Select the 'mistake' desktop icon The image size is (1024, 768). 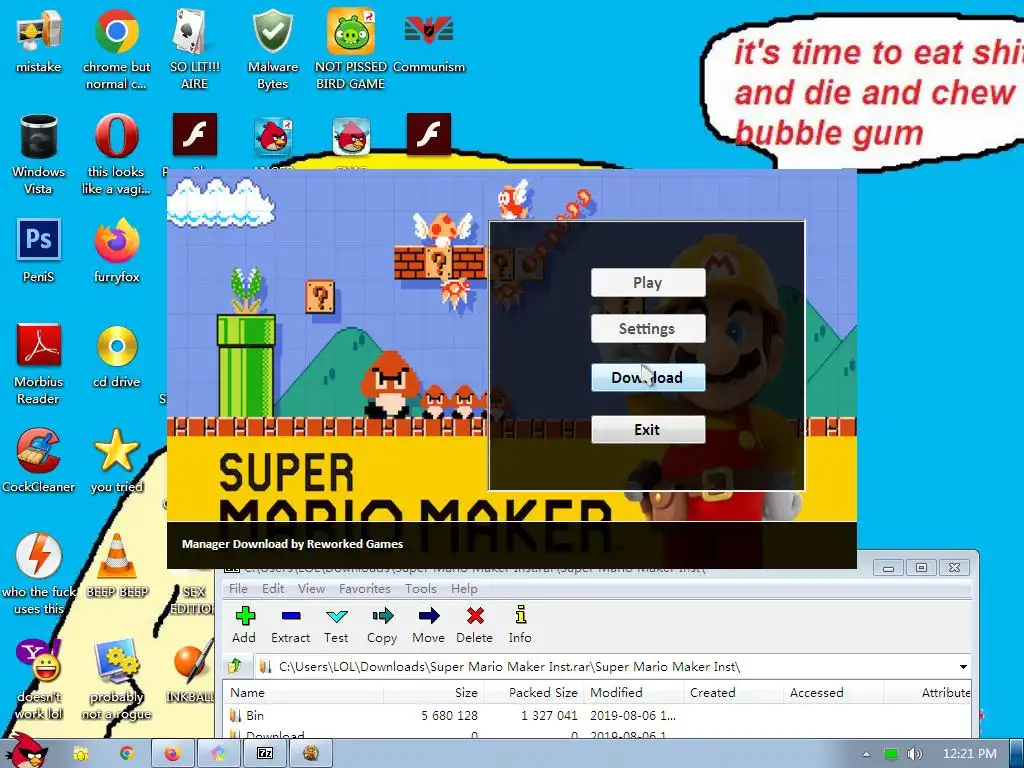click(39, 42)
